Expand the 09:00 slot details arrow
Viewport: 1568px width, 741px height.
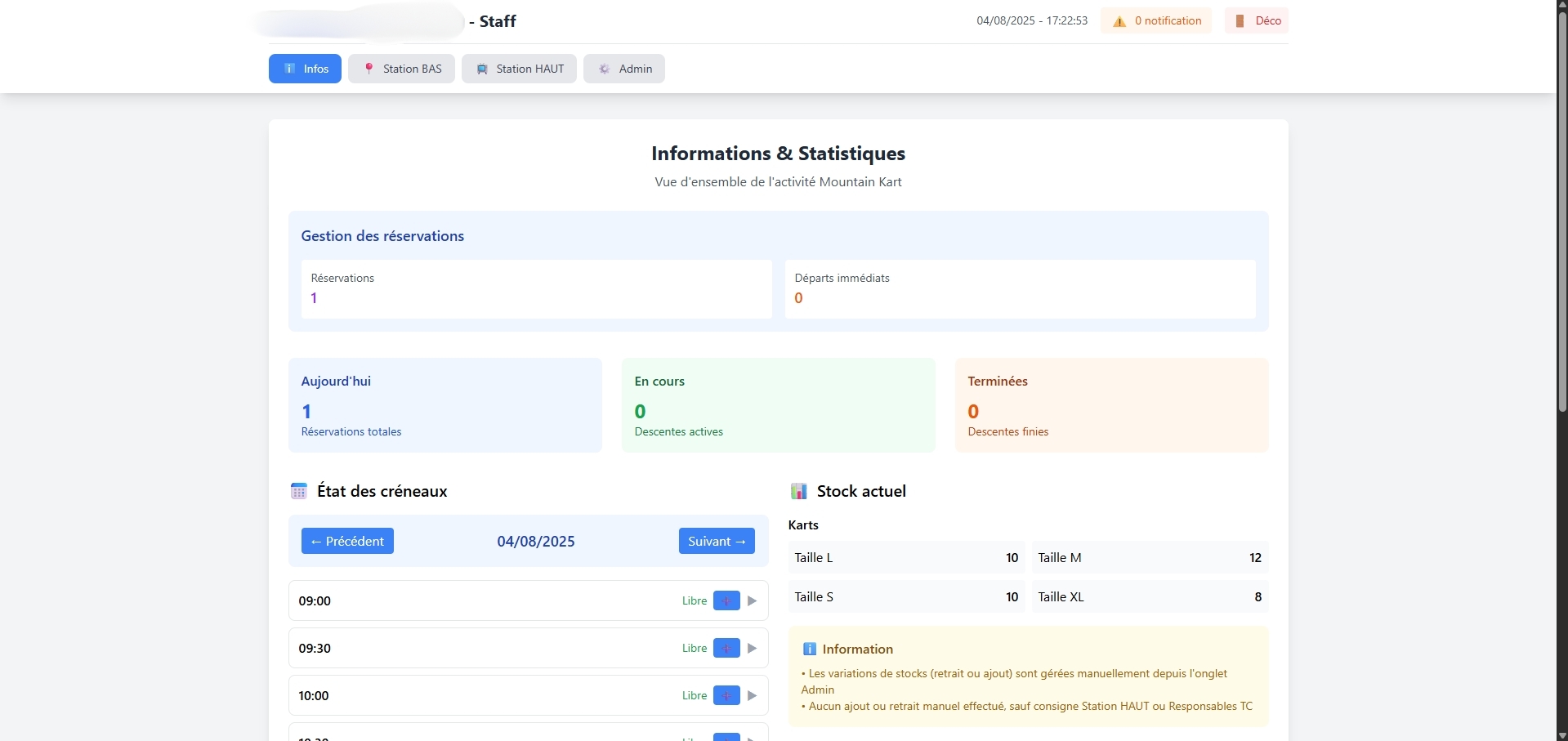(x=753, y=600)
